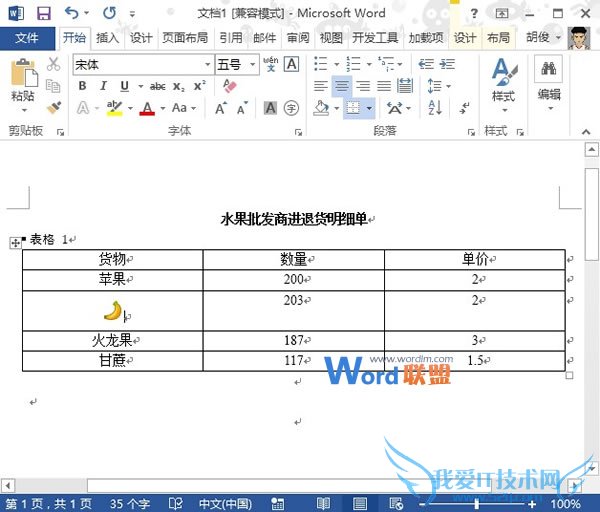The height and width of the screenshot is (512, 600).
Task: Toggle character shading icon
Action: [271, 108]
